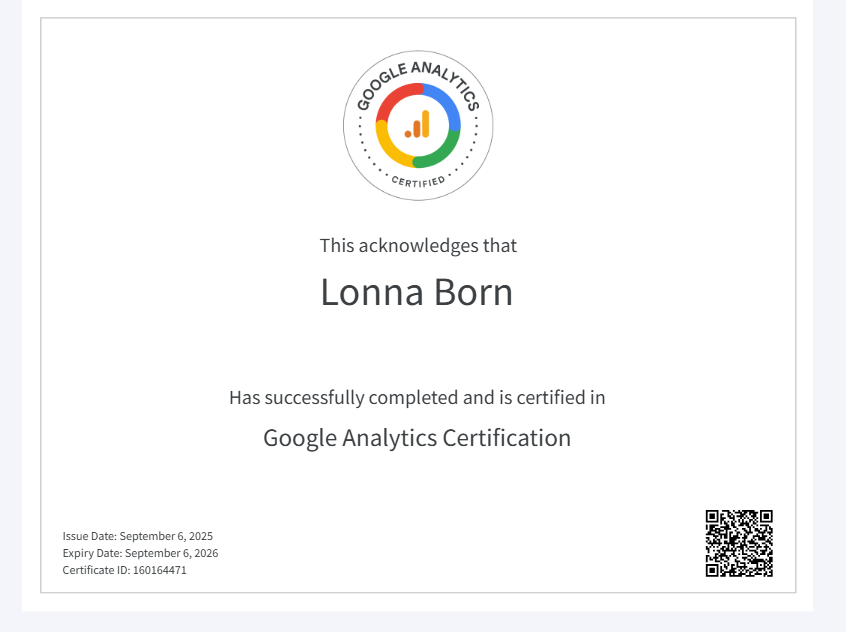The image size is (846, 632).
Task: Click the Google Analytics certified badge
Action: tap(418, 125)
